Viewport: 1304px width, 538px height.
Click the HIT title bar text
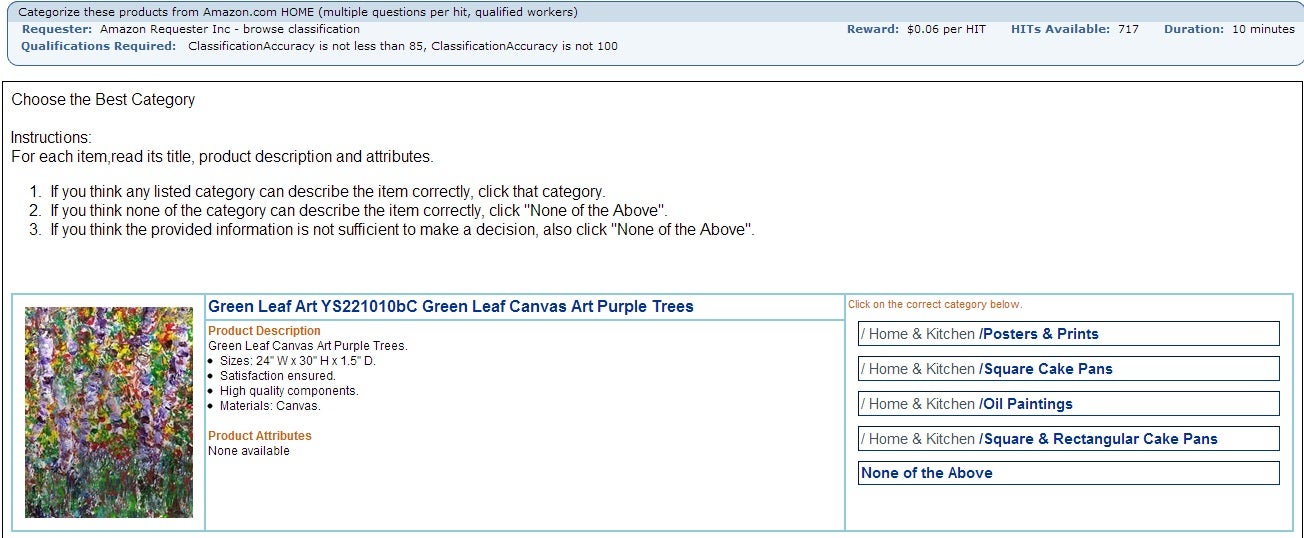coord(298,13)
